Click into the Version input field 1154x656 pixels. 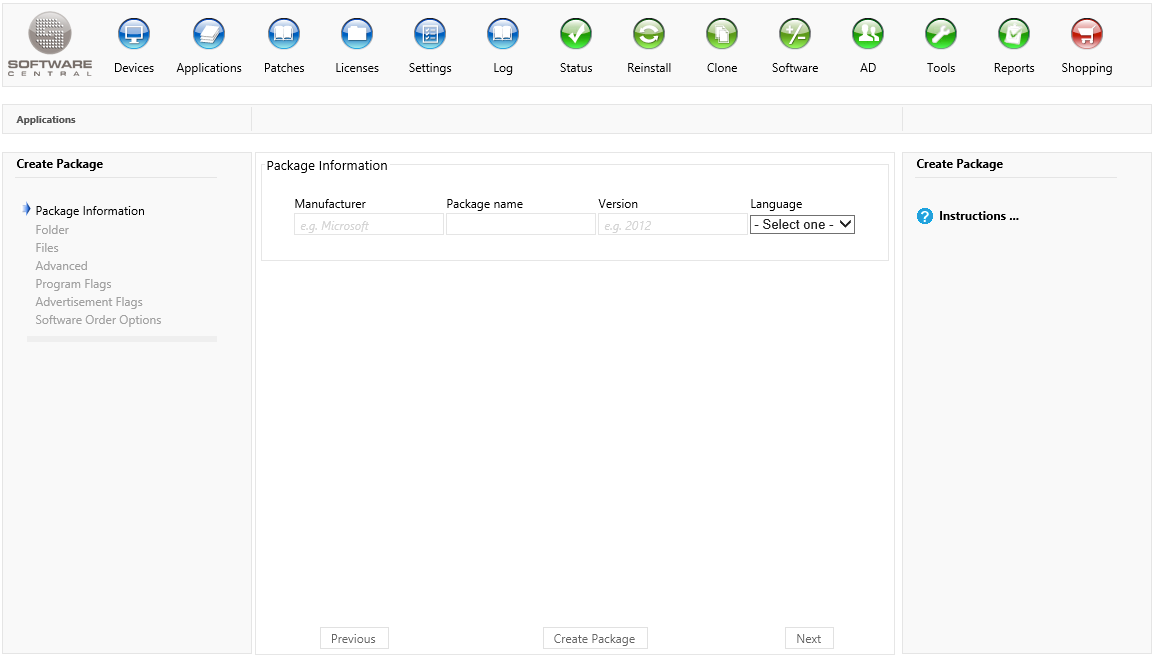tap(673, 225)
